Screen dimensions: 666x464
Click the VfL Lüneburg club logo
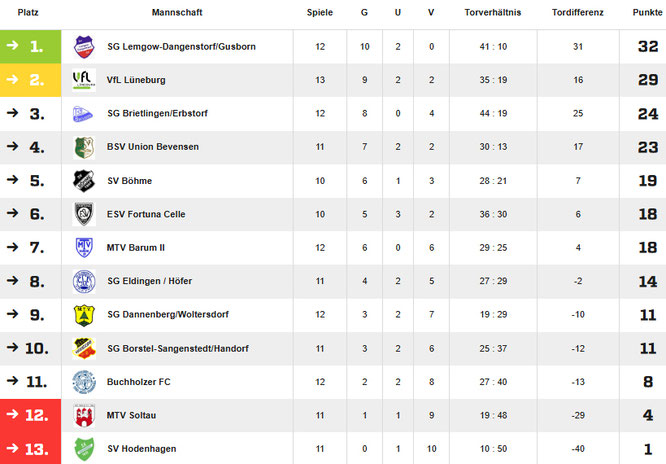(83, 80)
